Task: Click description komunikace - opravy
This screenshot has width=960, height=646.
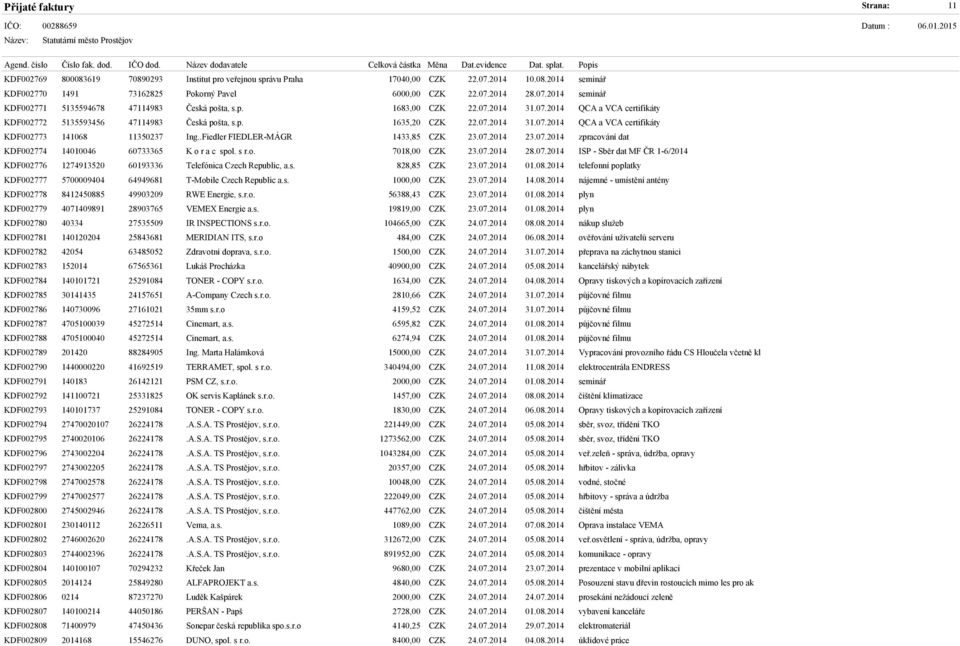Action: [x=615, y=554]
